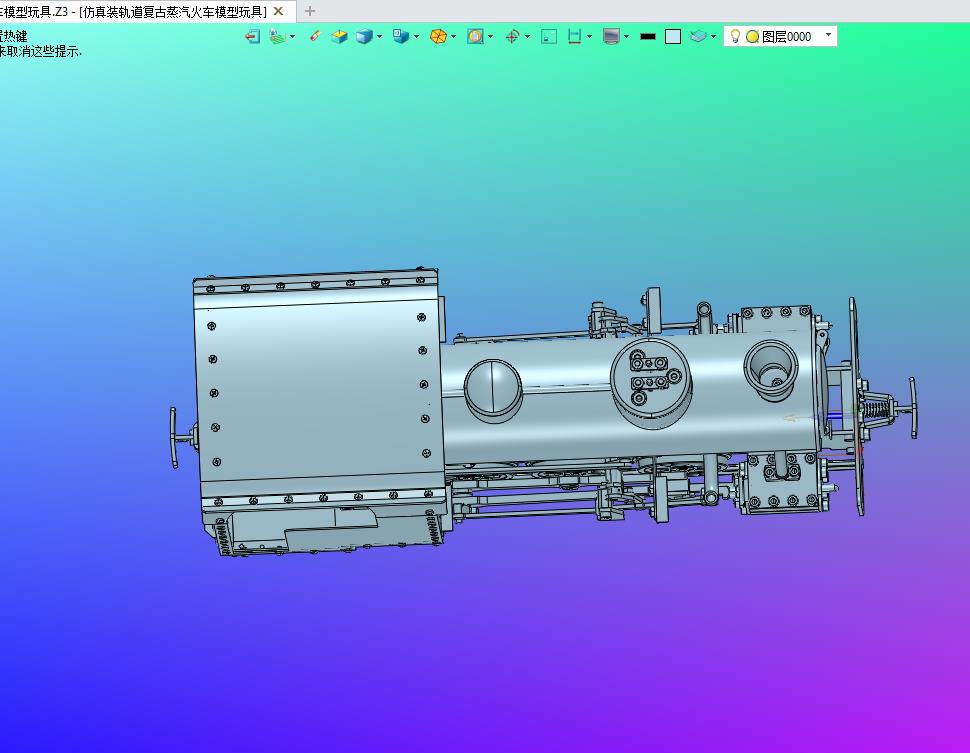Click the sketch plane icon
This screenshot has width=970, height=753.
[x=277, y=37]
